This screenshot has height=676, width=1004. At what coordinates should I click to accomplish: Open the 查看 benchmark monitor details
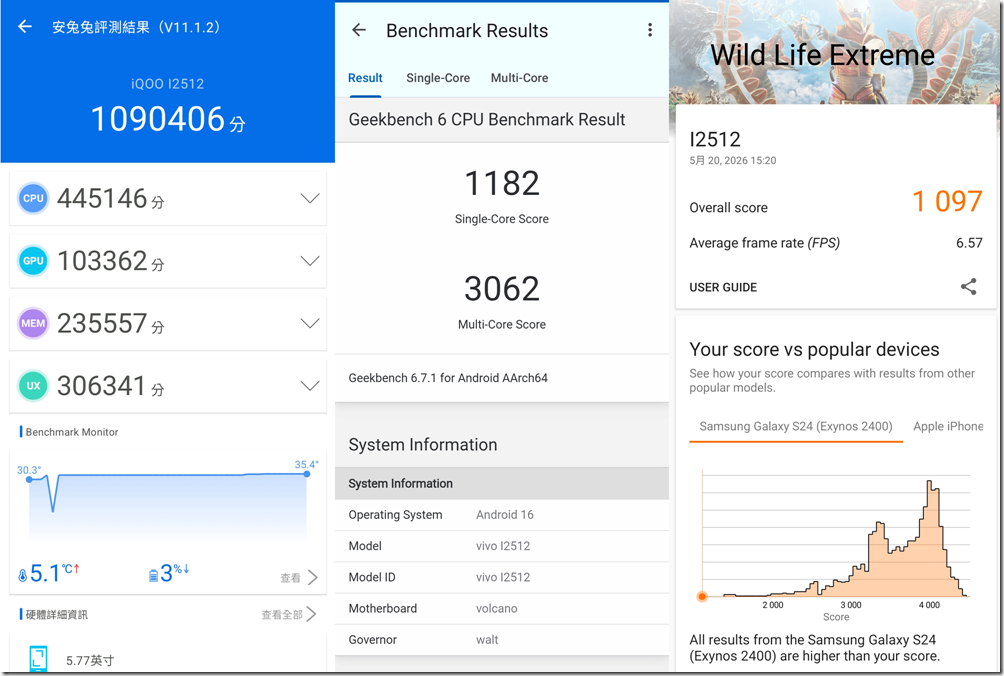tap(298, 577)
